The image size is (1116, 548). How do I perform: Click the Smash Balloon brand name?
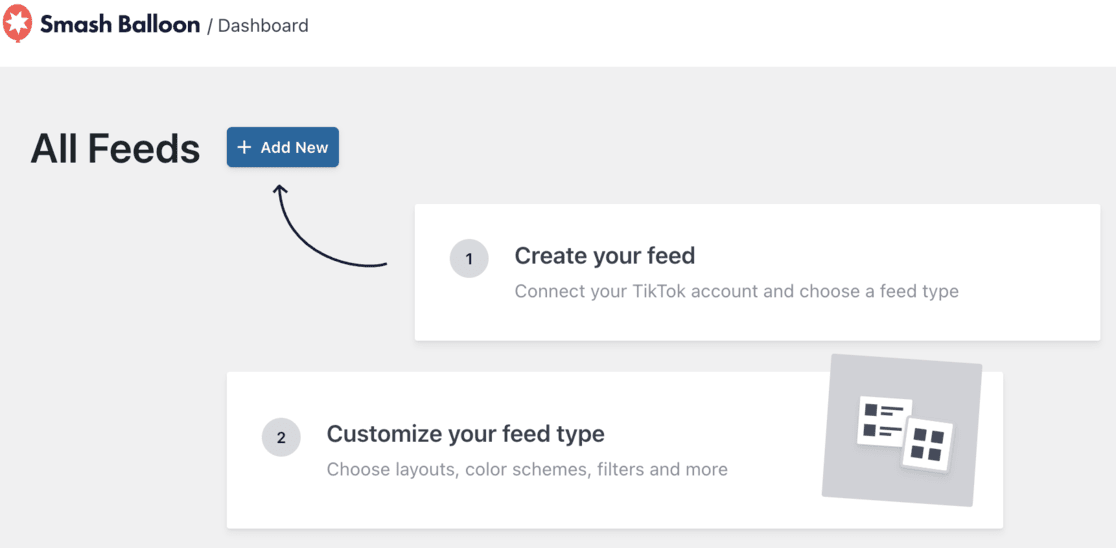click(120, 25)
